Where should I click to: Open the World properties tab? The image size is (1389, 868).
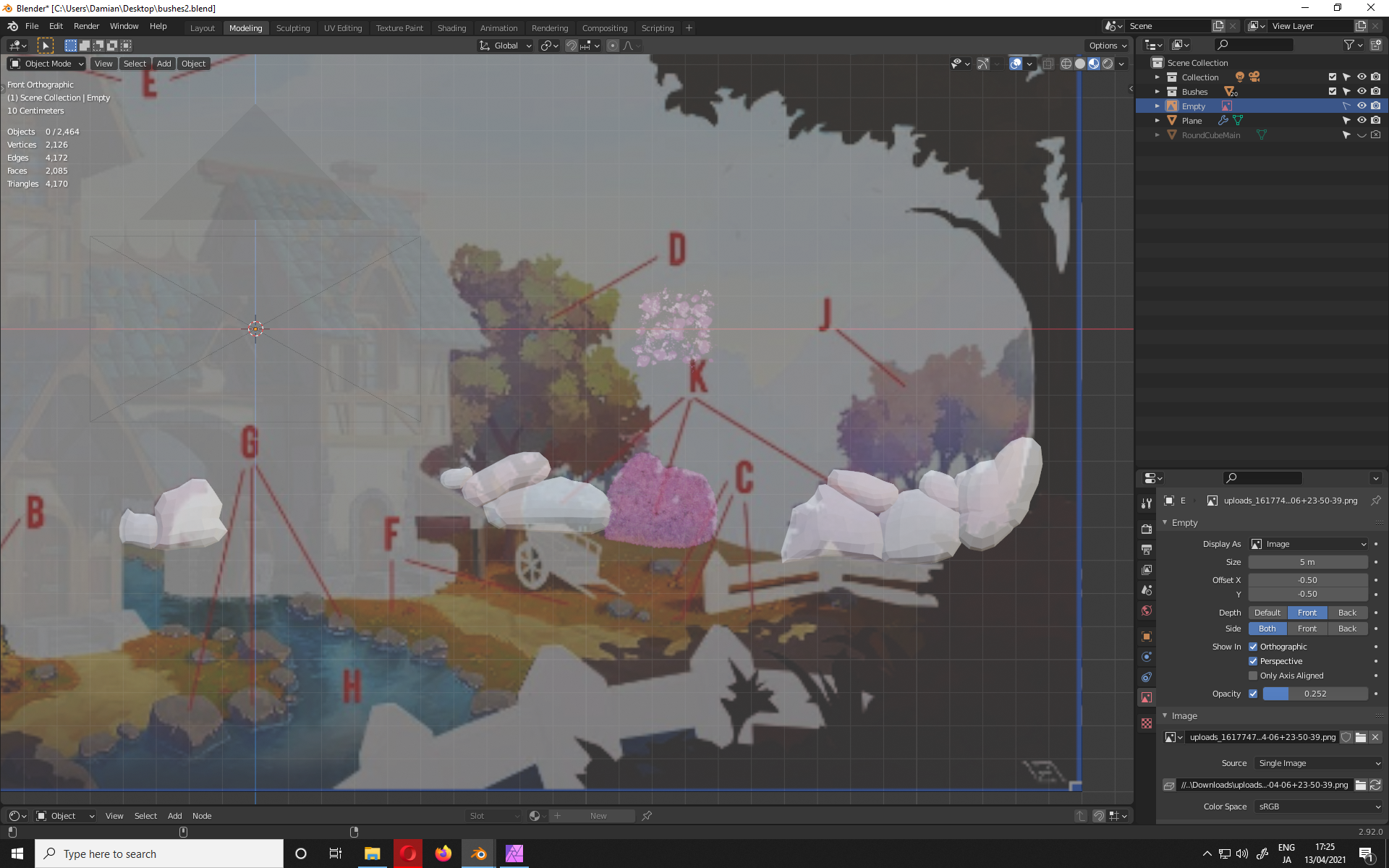click(1147, 610)
